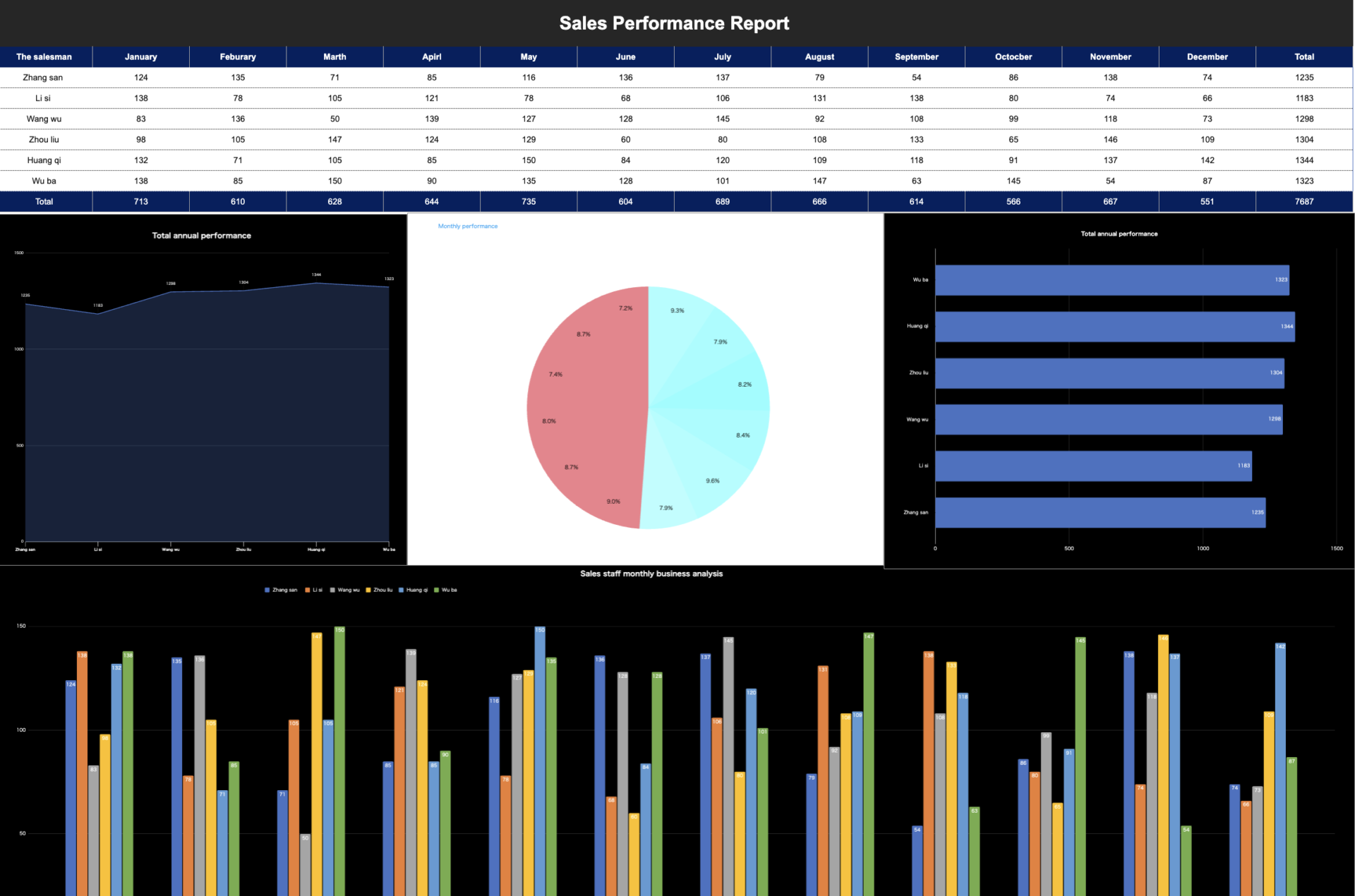Click the December column header
Viewport: 1355px width, 896px height.
click(1207, 56)
